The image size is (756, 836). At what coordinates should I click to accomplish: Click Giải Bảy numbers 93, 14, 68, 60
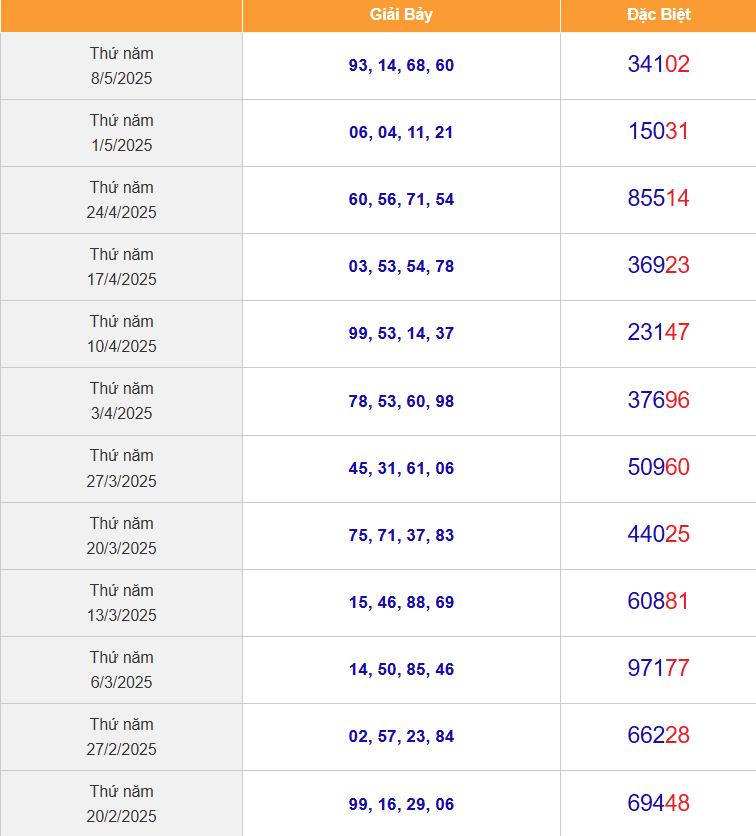(x=401, y=65)
